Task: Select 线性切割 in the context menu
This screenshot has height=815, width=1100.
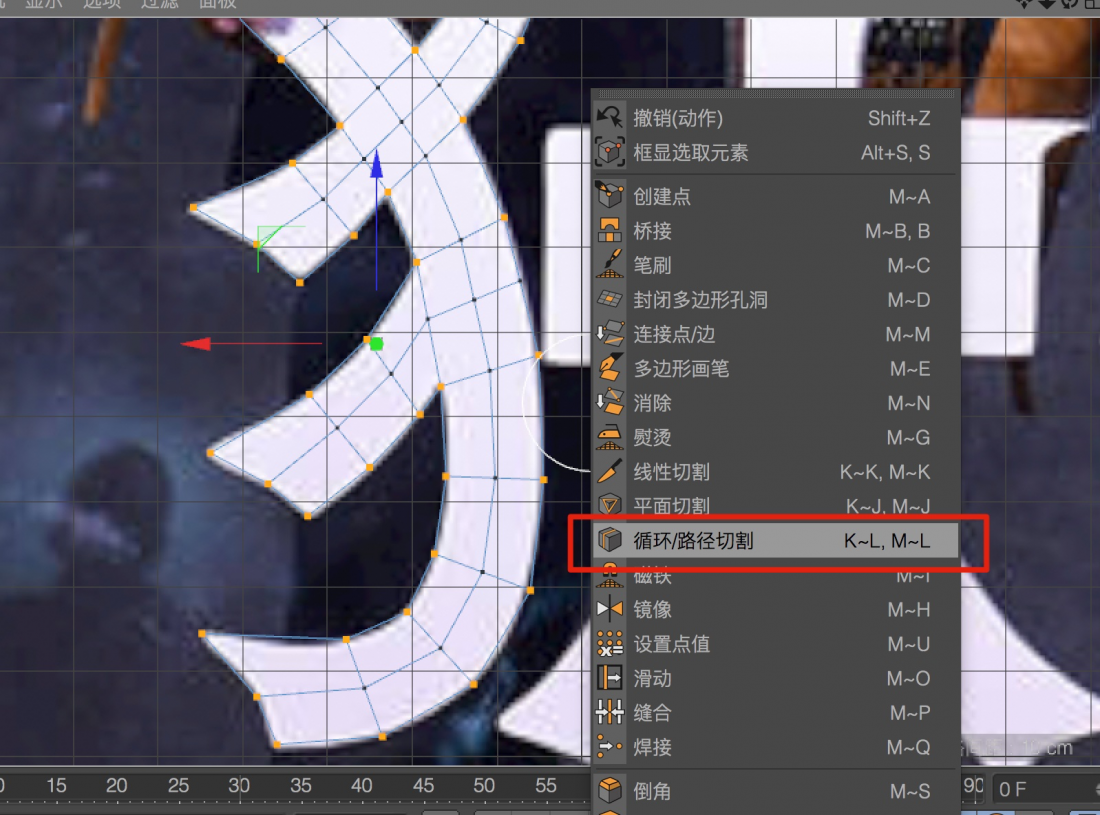Action: coord(671,472)
